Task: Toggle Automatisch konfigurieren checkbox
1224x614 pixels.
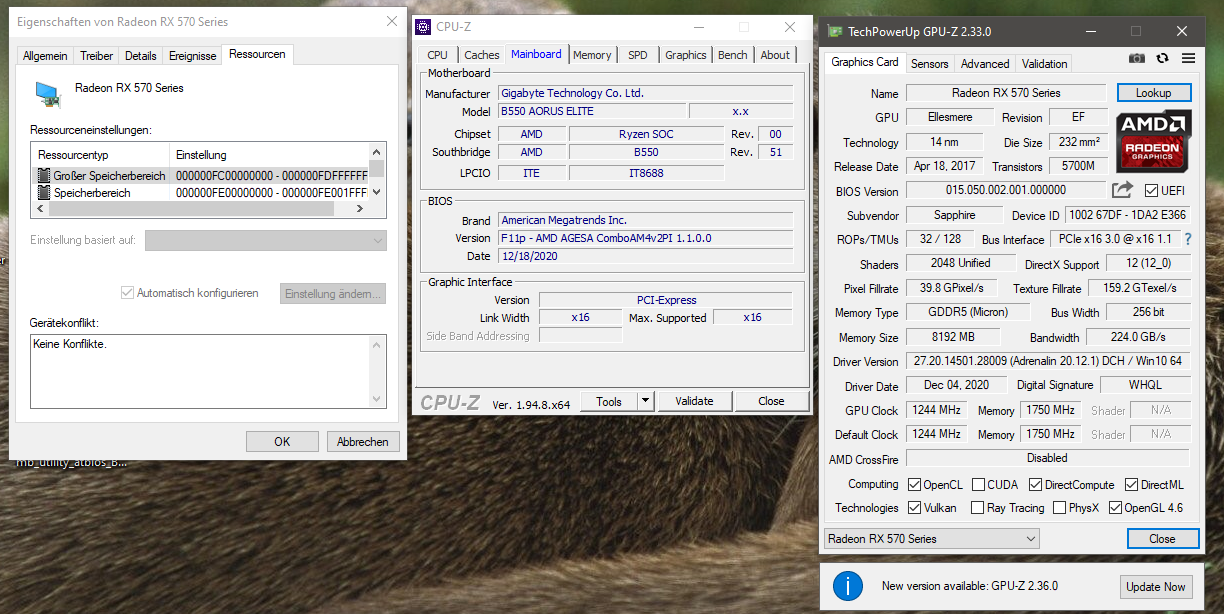Action: pyautogui.click(x=127, y=293)
